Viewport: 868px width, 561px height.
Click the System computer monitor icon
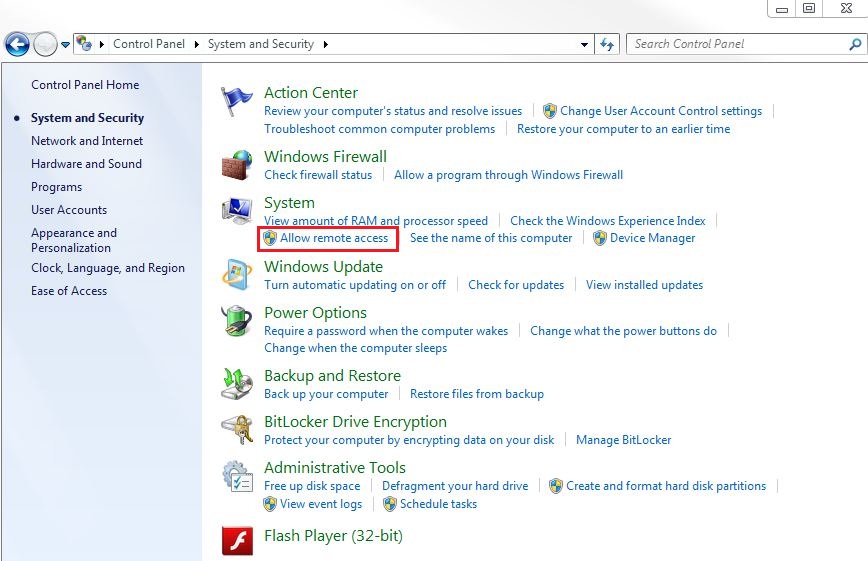(237, 211)
